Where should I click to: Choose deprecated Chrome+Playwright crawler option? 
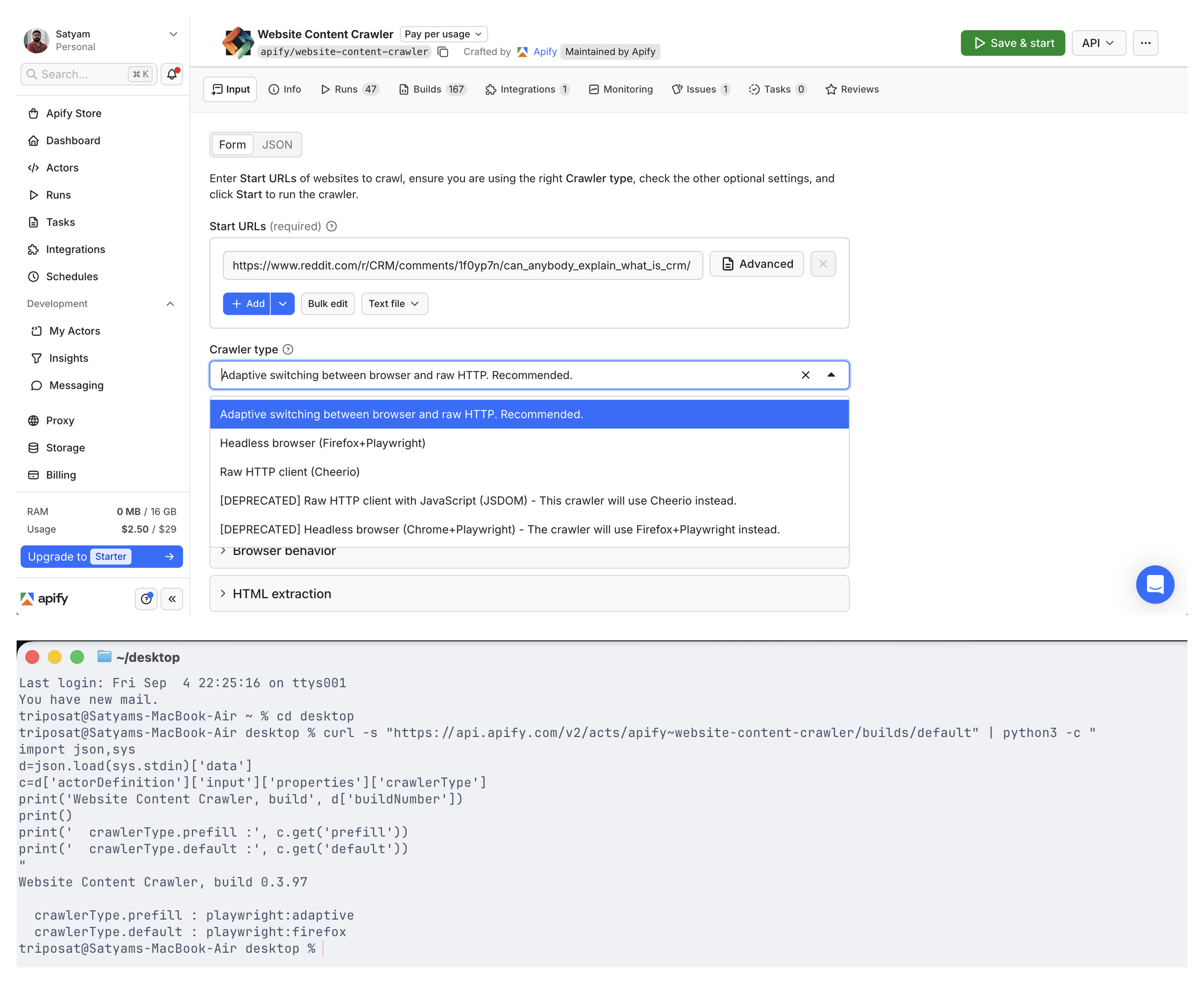click(x=529, y=530)
